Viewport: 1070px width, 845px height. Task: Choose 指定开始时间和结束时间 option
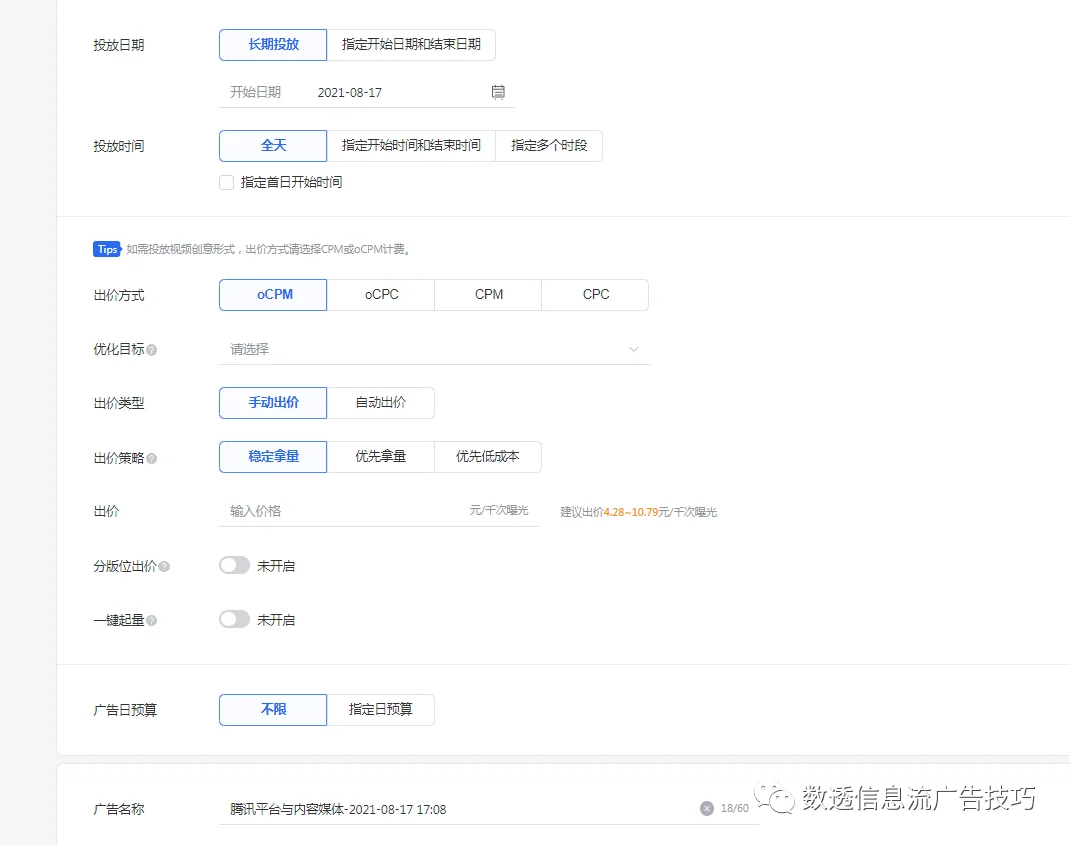(411, 146)
